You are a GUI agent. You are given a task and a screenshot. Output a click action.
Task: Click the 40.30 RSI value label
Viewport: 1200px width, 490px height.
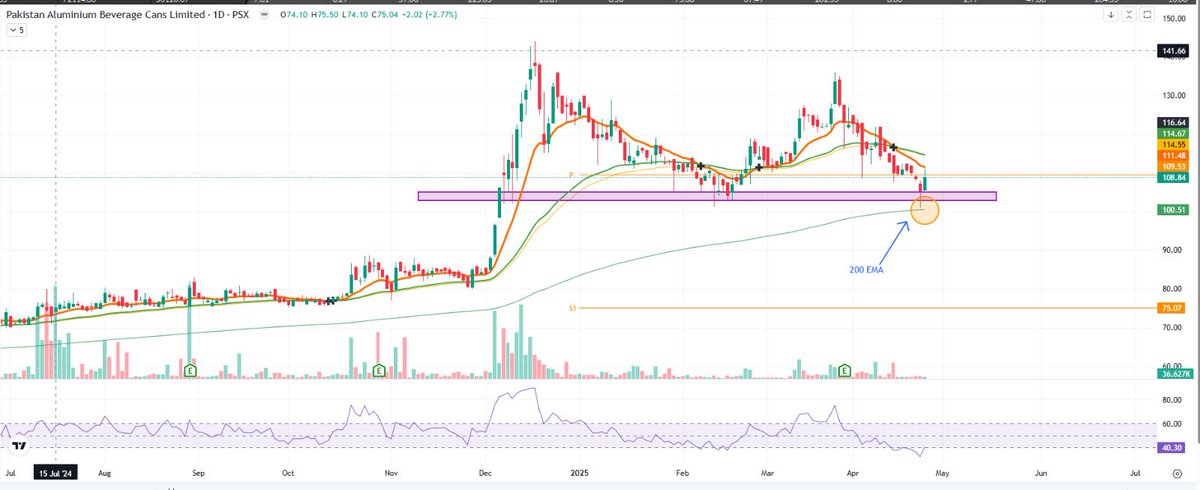(x=1173, y=448)
